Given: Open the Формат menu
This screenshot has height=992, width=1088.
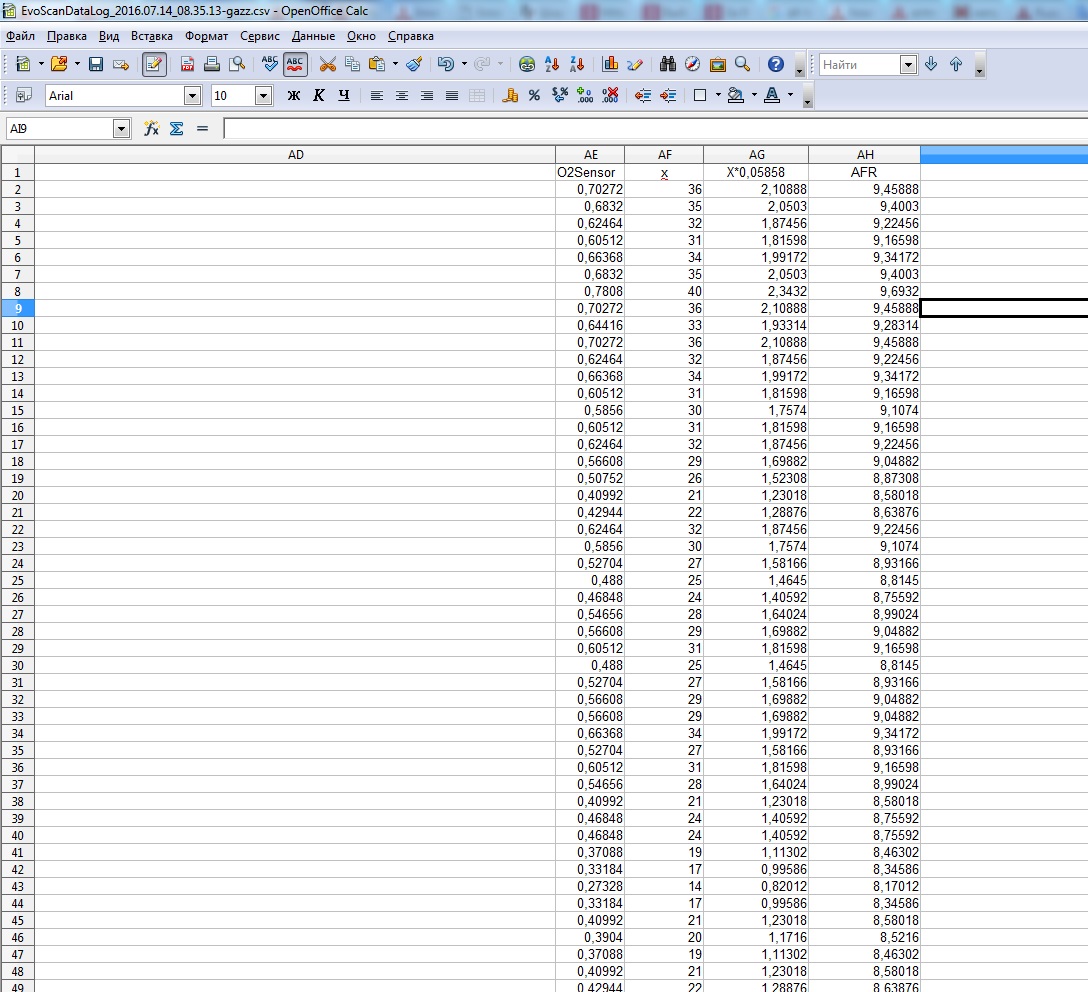Looking at the screenshot, I should 206,36.
